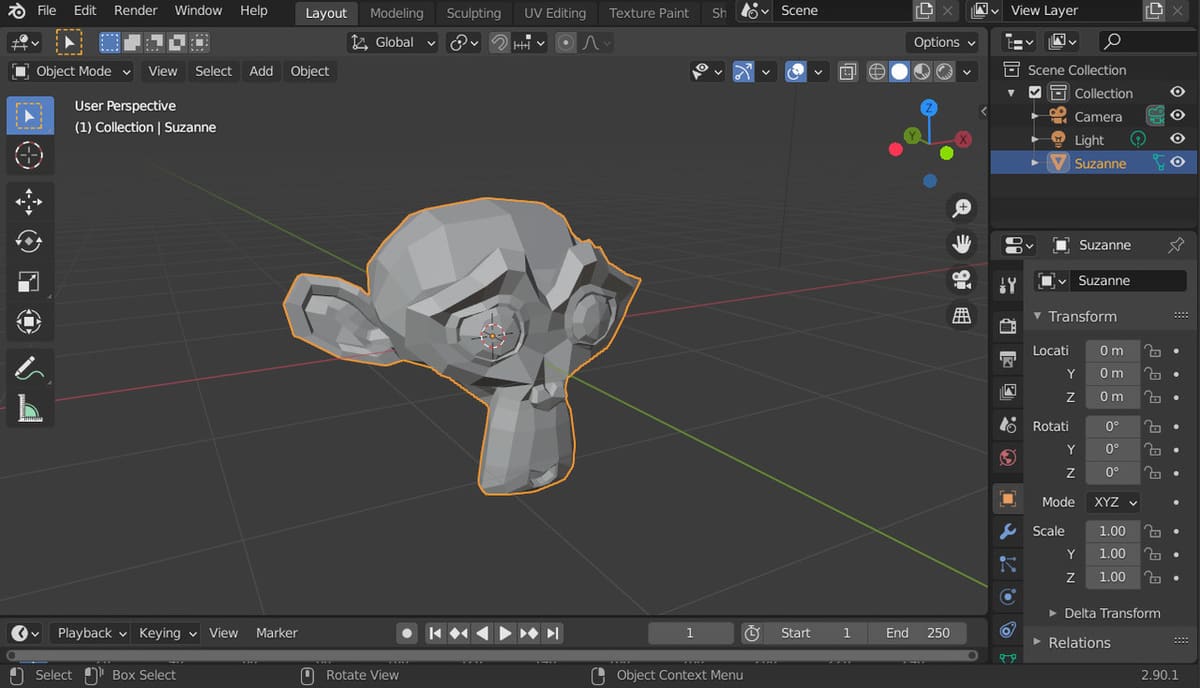Switch to wireframe viewport shading
This screenshot has width=1200, height=688.
click(877, 72)
